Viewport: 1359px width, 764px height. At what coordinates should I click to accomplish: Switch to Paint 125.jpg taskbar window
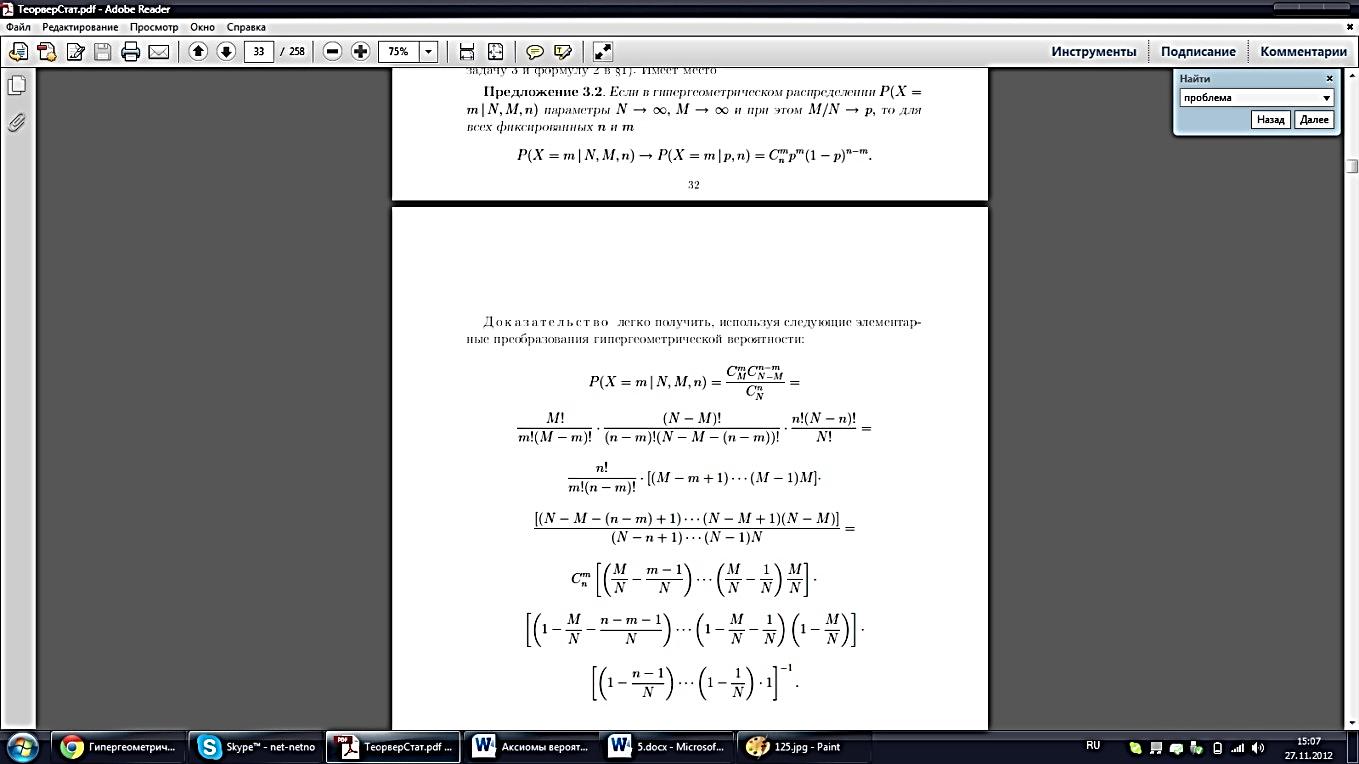click(806, 746)
